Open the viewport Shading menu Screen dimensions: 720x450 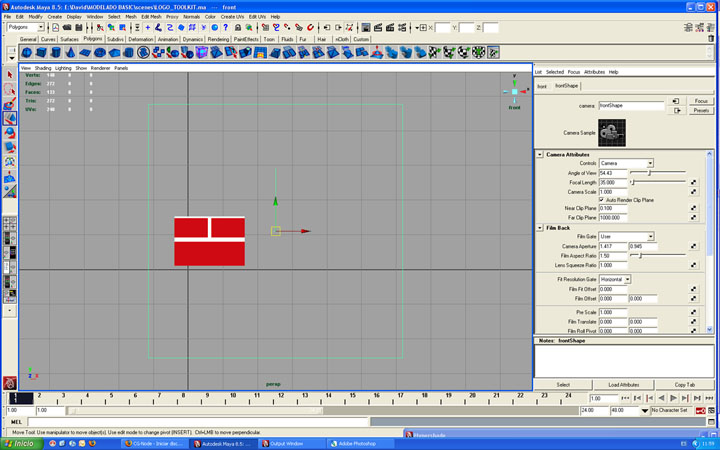click(43, 68)
